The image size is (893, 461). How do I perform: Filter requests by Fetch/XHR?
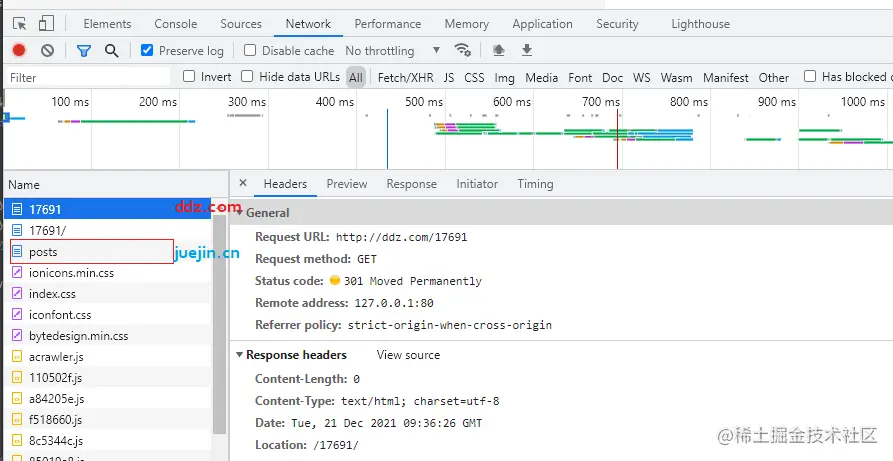pos(404,77)
